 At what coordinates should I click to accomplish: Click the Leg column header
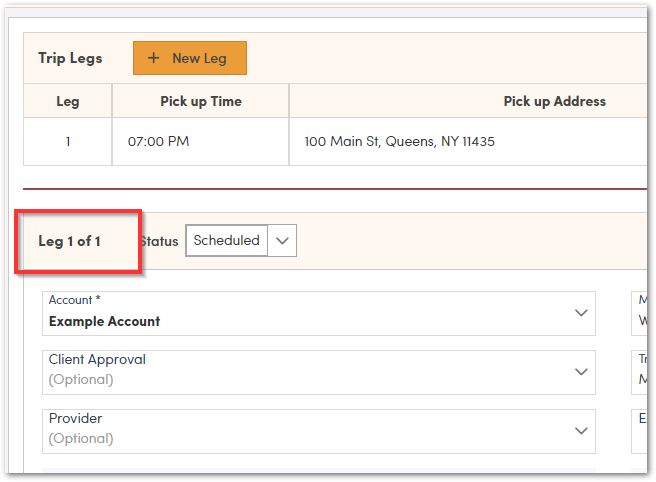point(68,101)
